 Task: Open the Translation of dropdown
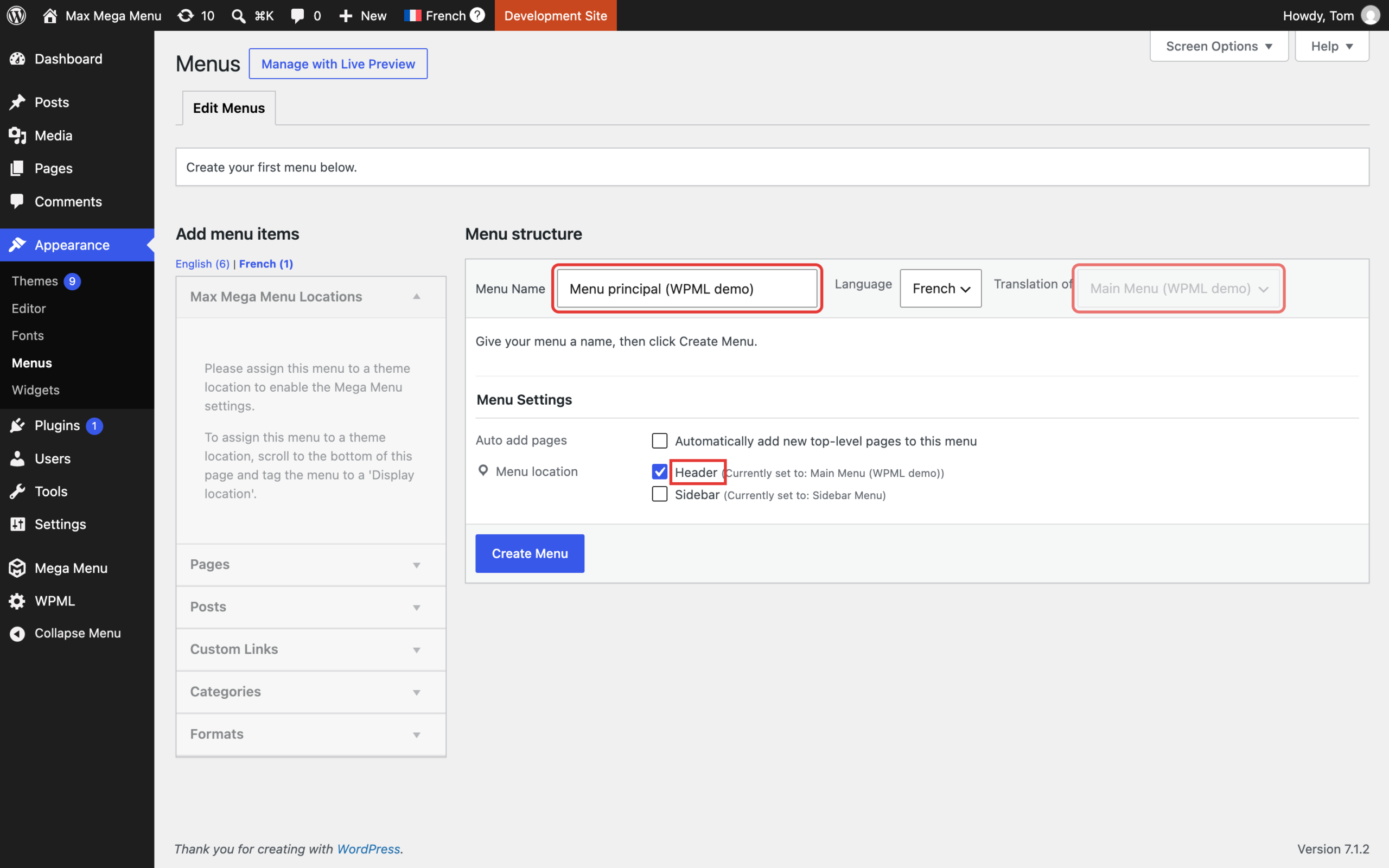point(1178,288)
